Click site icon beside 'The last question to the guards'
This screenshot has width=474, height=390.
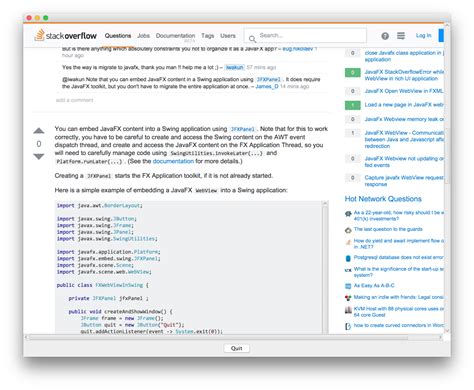point(348,230)
